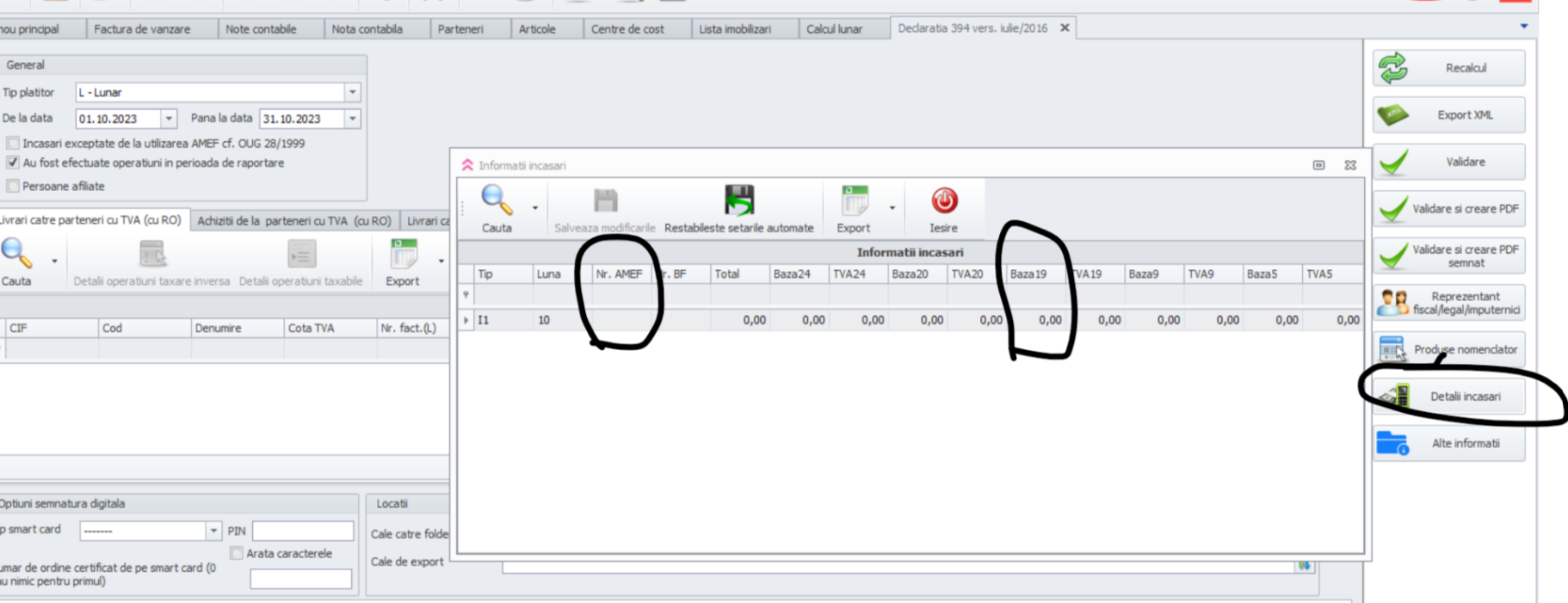This screenshot has height=603, width=1568.
Task: Click the PIN input field
Action: [303, 532]
